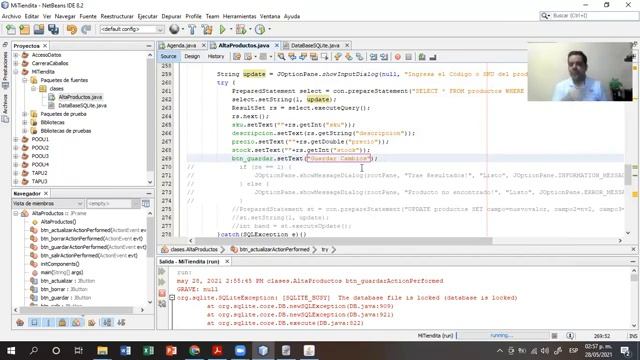
Task: Expand the POOU1 project node
Action: (16, 139)
